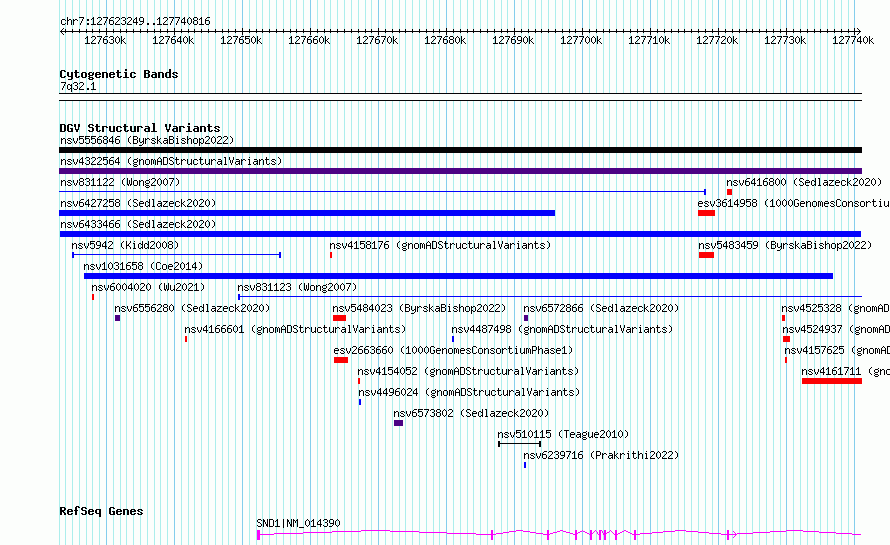The image size is (890, 545).
Task: Open nsv6573802 (Sedlazeck2020) label
Action: (471, 413)
